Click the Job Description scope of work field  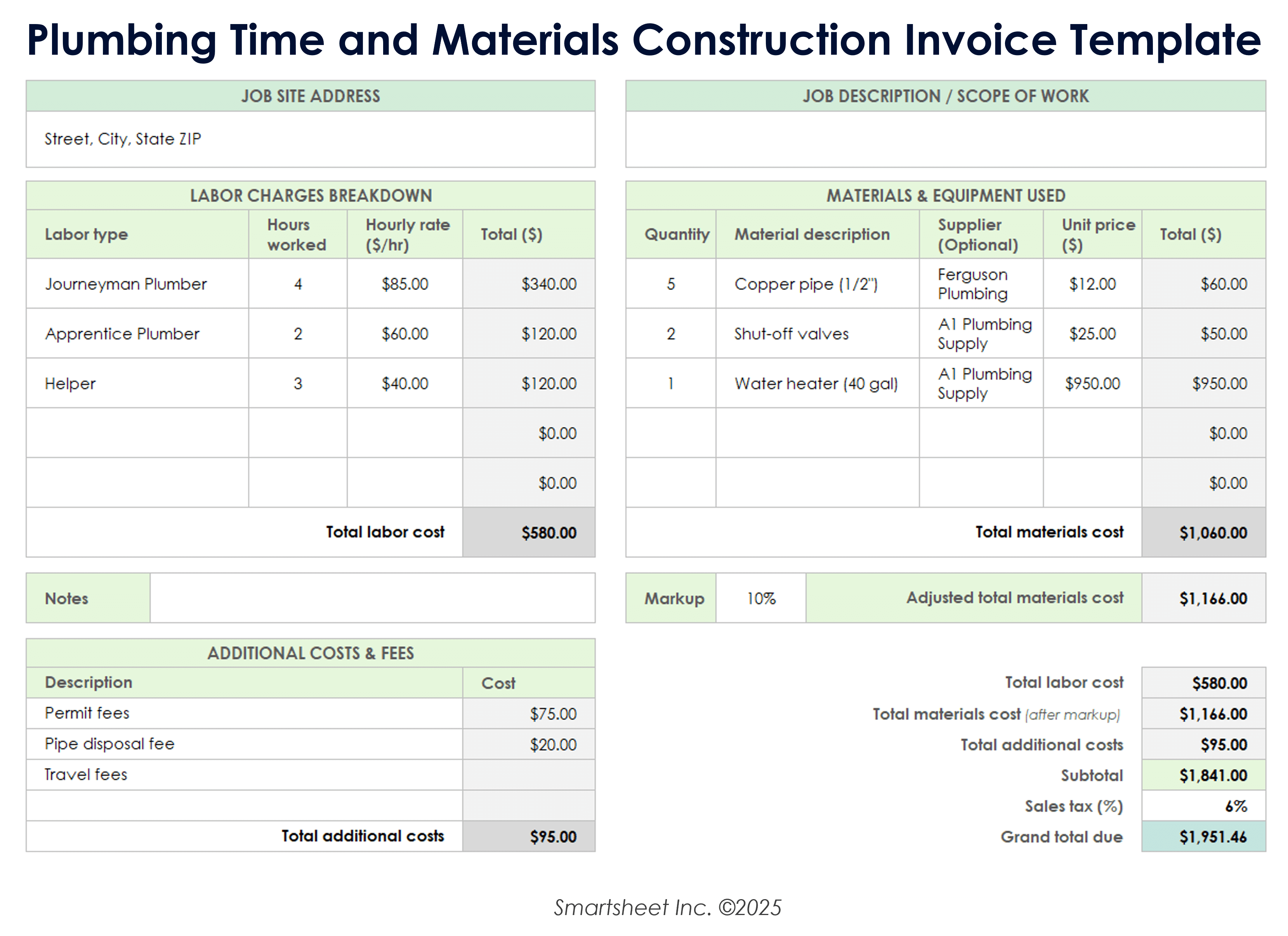tap(945, 139)
